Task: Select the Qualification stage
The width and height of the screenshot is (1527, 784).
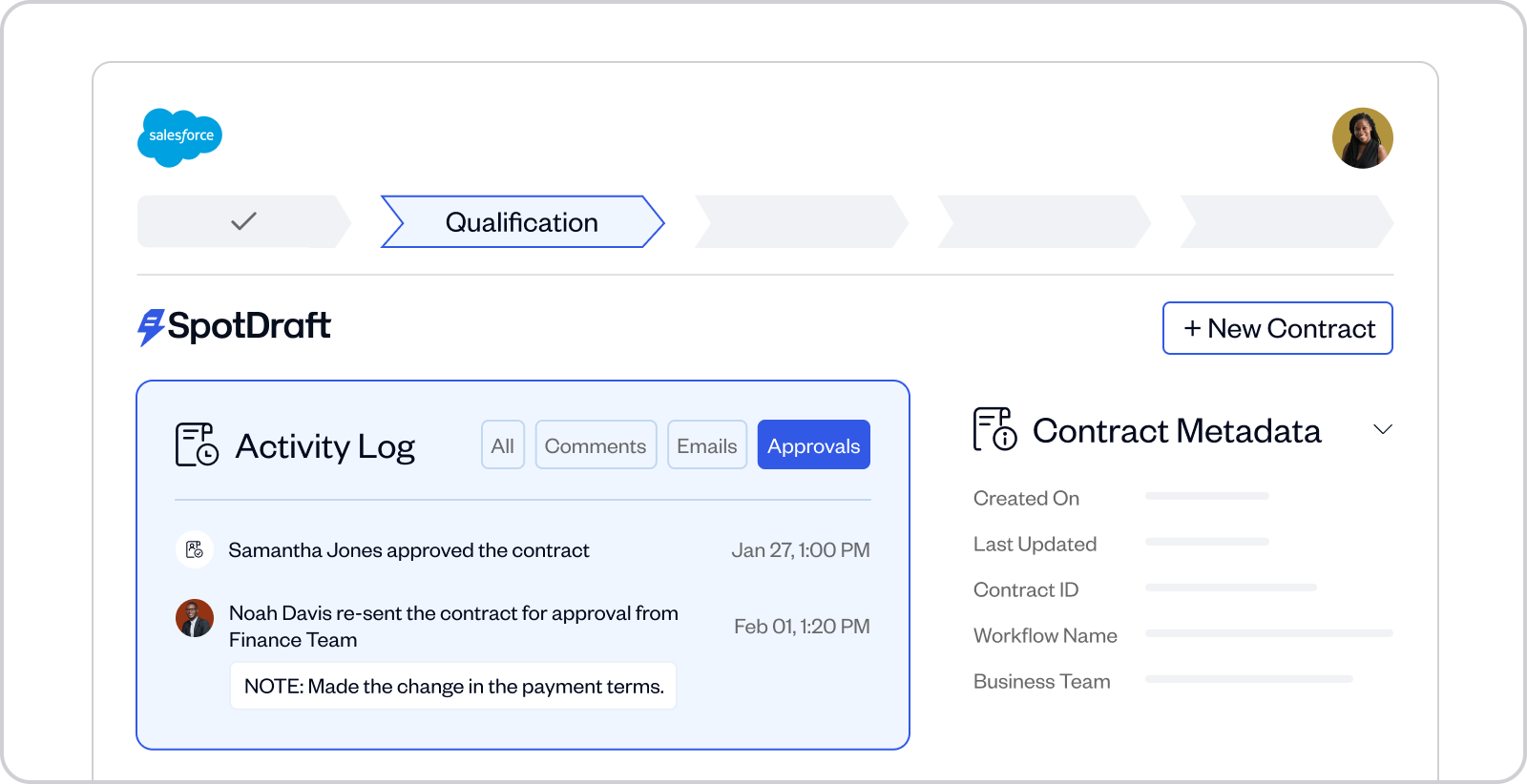Action: pos(522,221)
